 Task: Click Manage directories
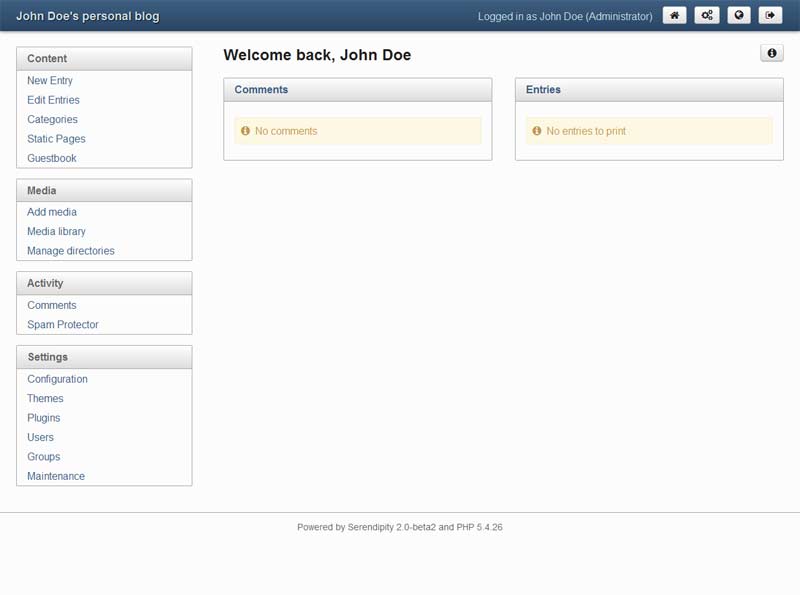pyautogui.click(x=71, y=251)
